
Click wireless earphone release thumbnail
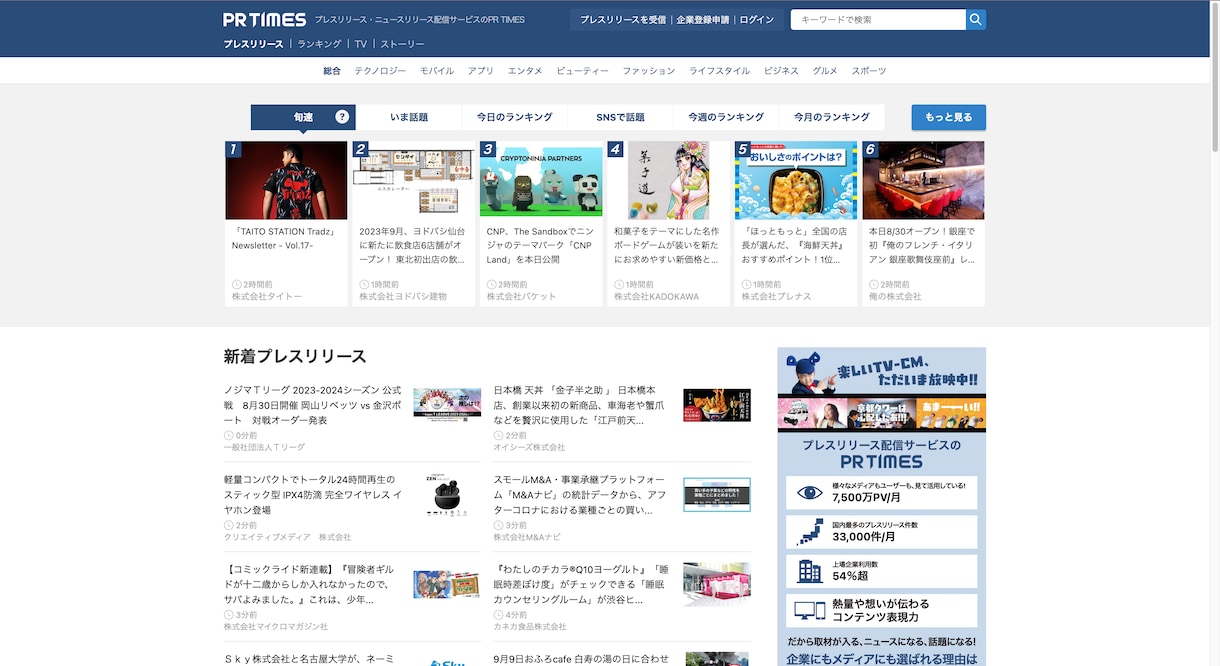click(x=447, y=494)
